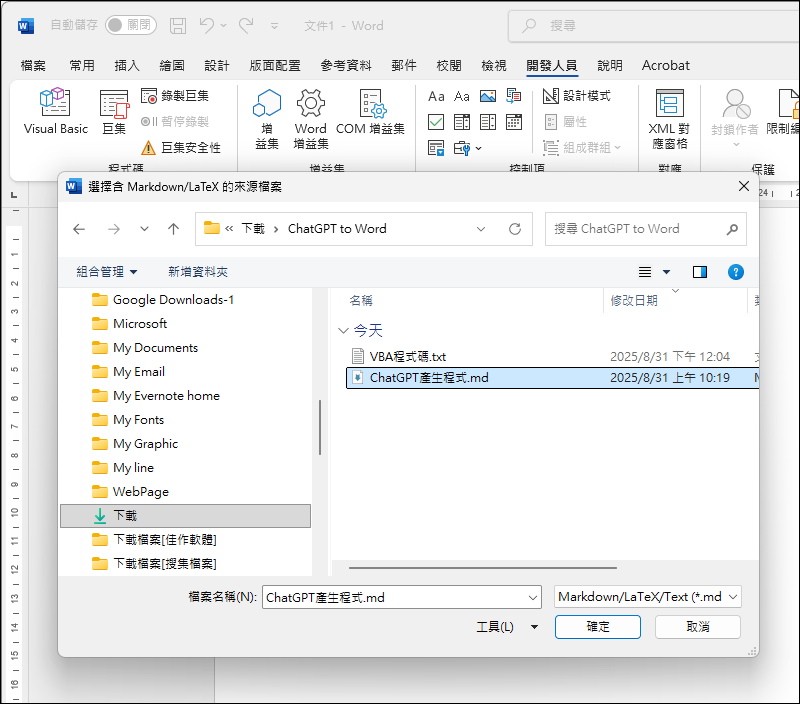Start recording a macro (錄製巨集)
Viewport: 800px width, 704px height.
[175, 96]
